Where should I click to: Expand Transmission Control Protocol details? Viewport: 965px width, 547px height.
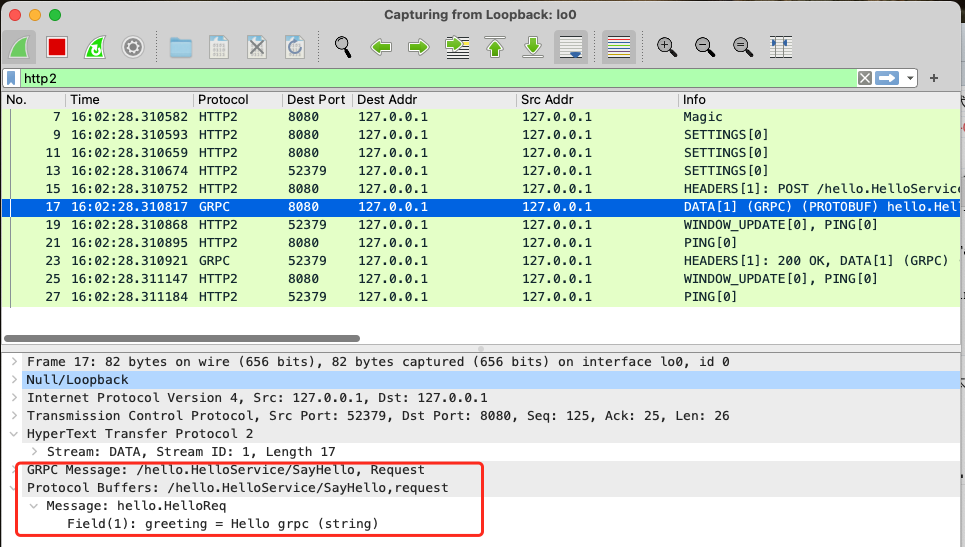14,415
